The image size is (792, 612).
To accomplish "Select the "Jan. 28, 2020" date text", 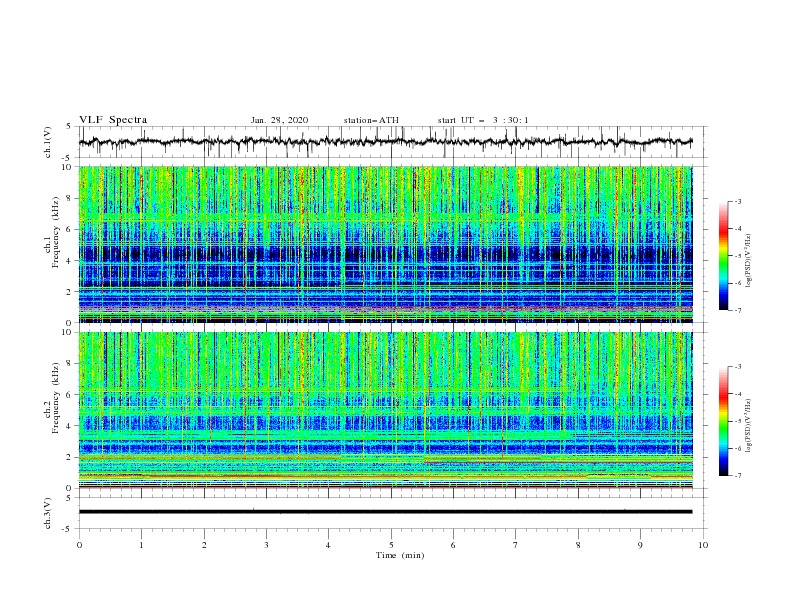I will (x=279, y=120).
